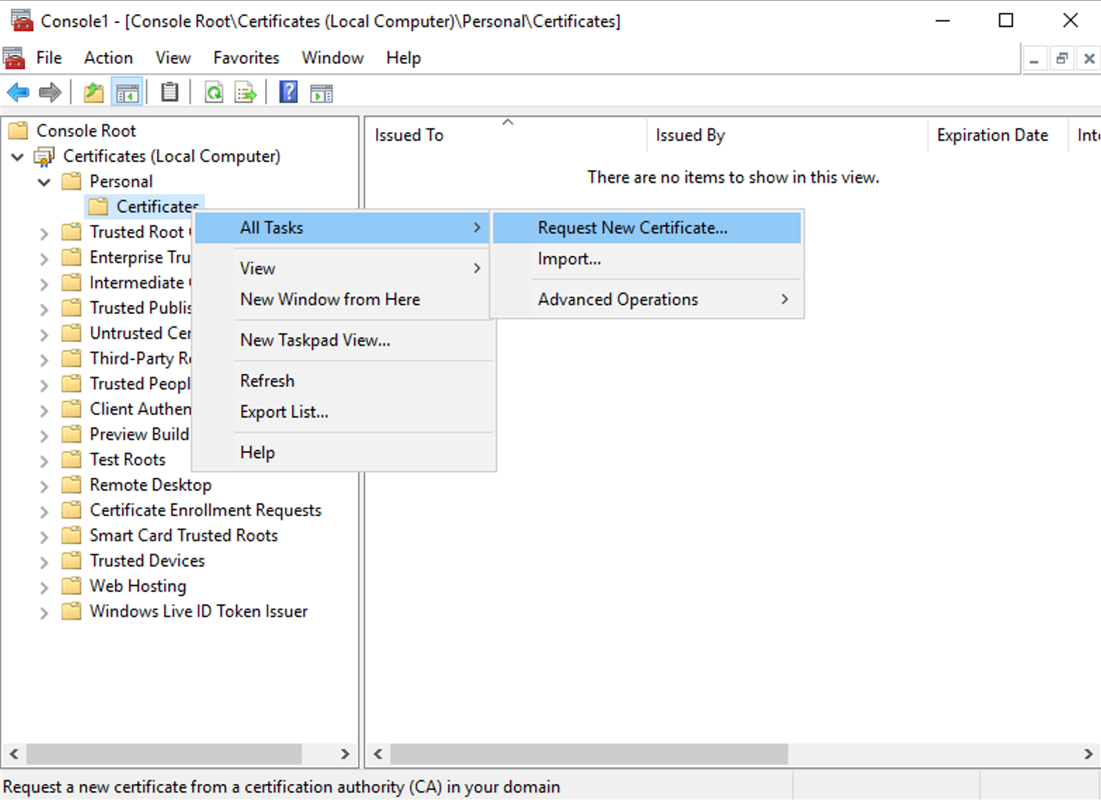Open the Action menu in menu bar
This screenshot has width=1101, height=800.
pos(108,58)
